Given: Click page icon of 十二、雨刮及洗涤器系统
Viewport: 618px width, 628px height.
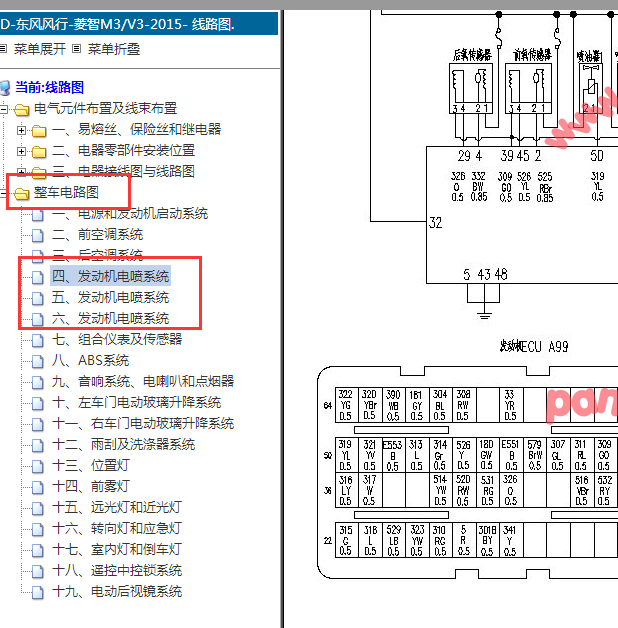Looking at the screenshot, I should click(38, 445).
